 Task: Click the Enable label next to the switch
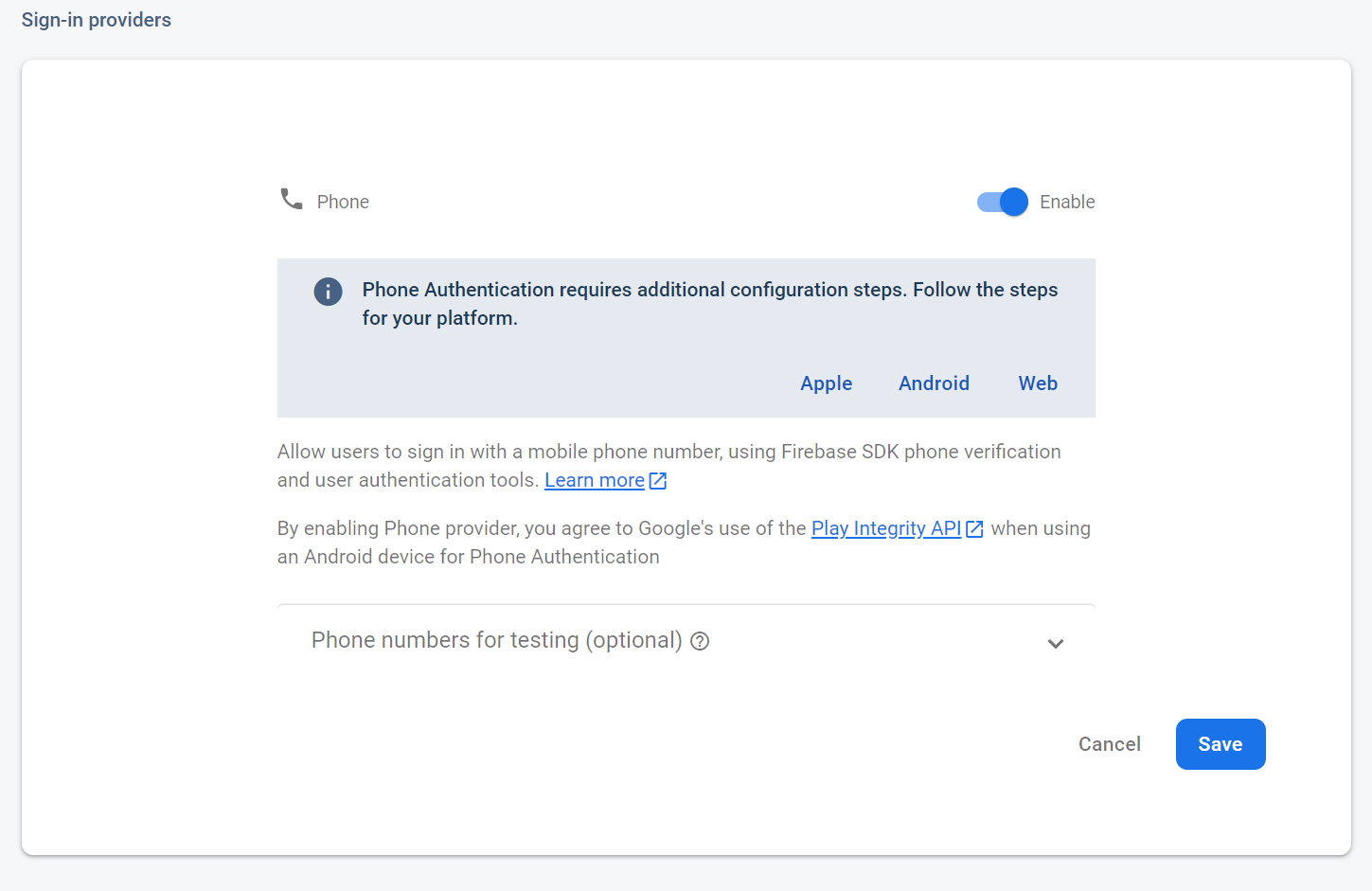[x=1067, y=202]
